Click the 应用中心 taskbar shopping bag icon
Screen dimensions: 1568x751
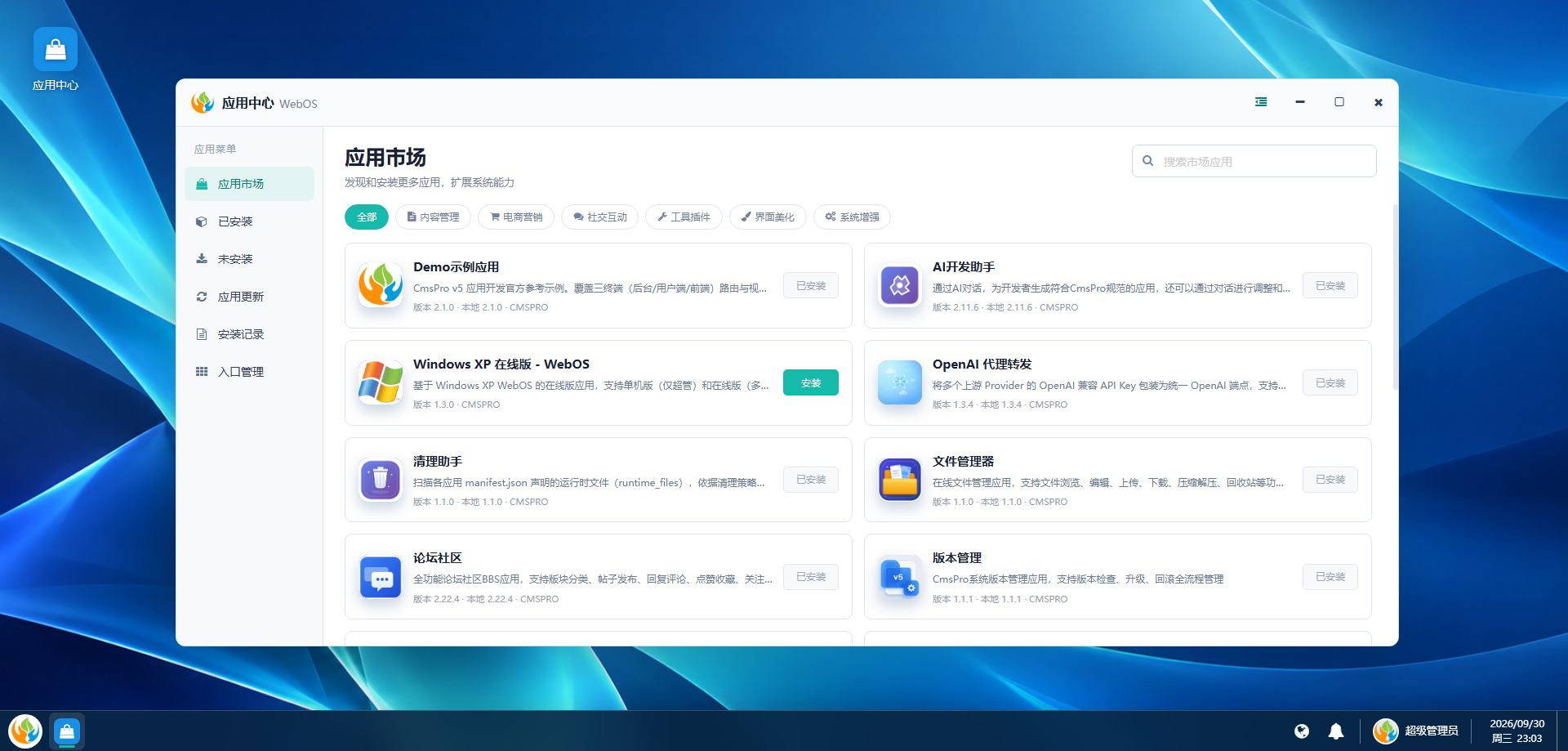click(x=67, y=731)
